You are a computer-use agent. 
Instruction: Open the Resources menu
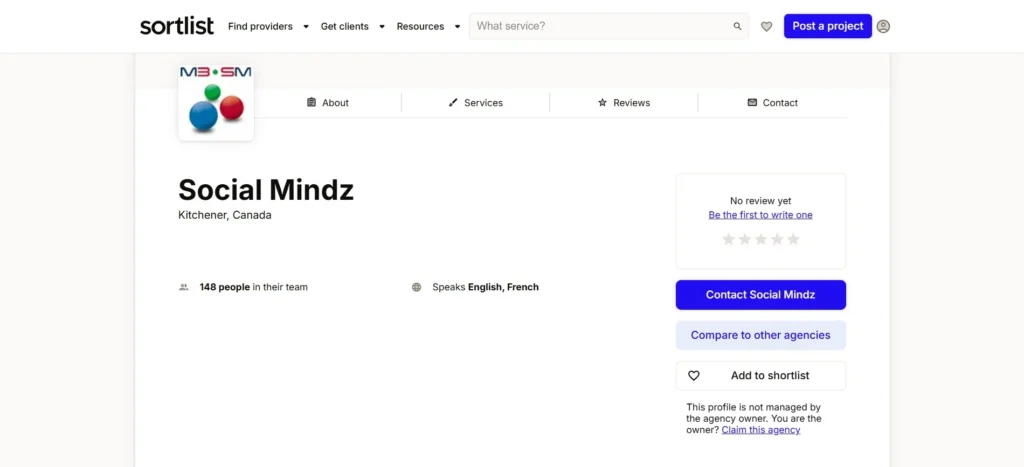420,26
